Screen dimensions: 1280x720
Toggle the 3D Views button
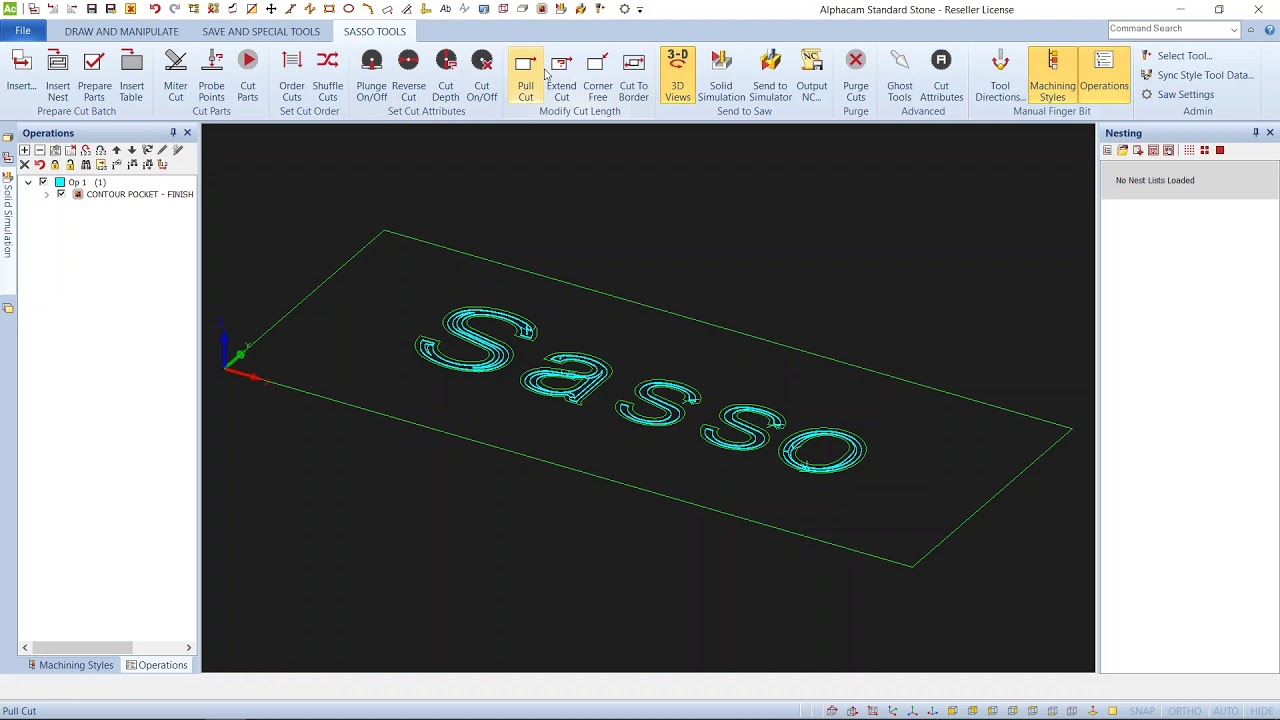[x=677, y=76]
